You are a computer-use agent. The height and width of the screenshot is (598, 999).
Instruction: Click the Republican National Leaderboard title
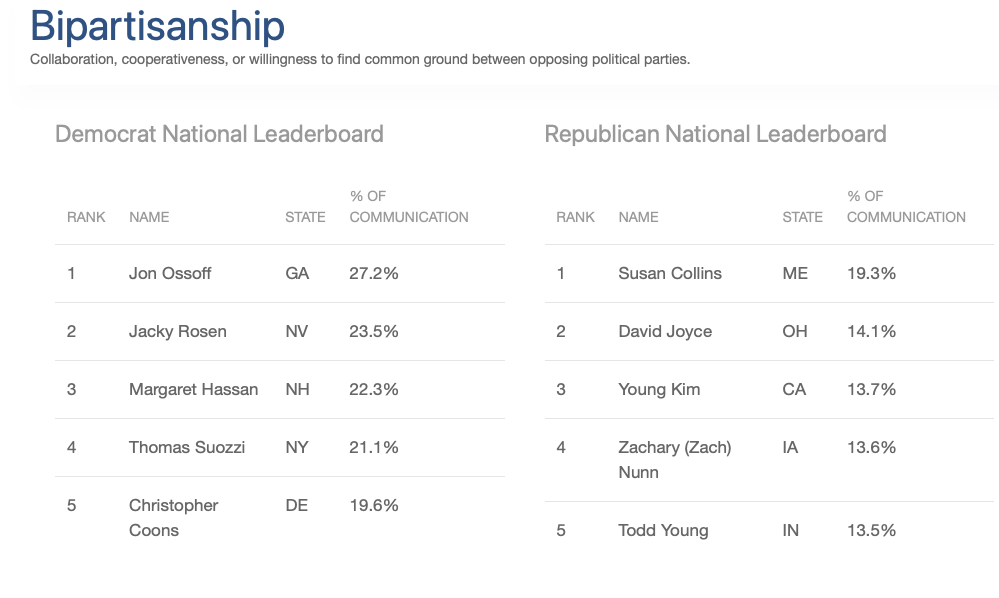click(715, 134)
